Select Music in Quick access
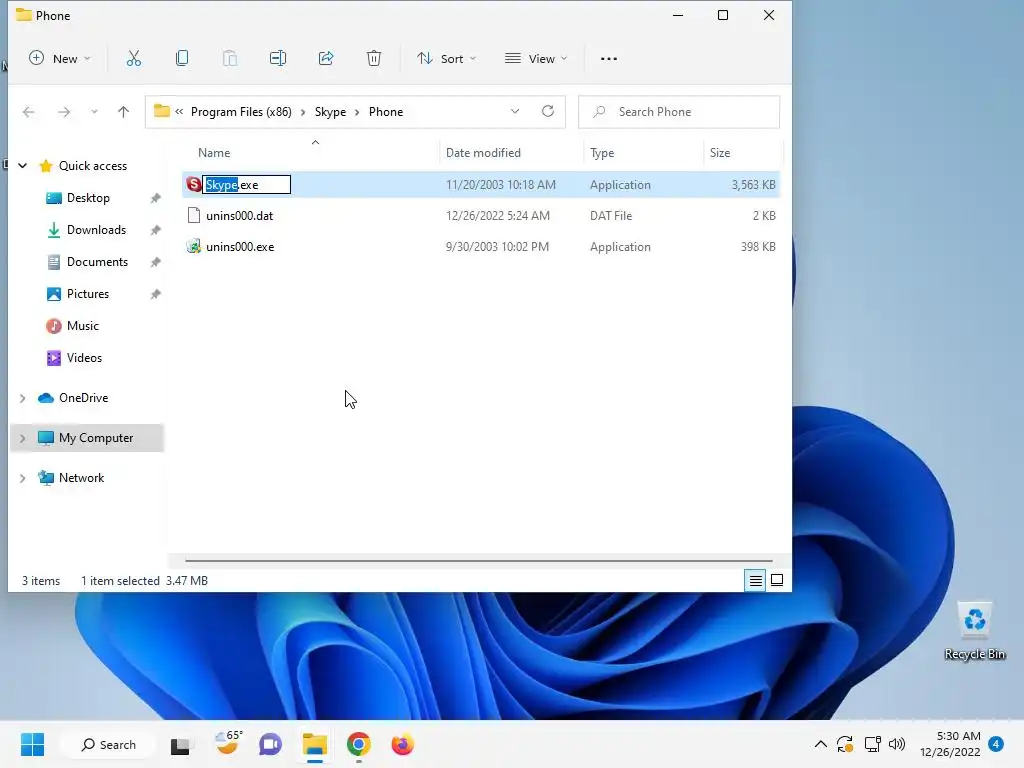The image size is (1024, 768). click(x=83, y=326)
